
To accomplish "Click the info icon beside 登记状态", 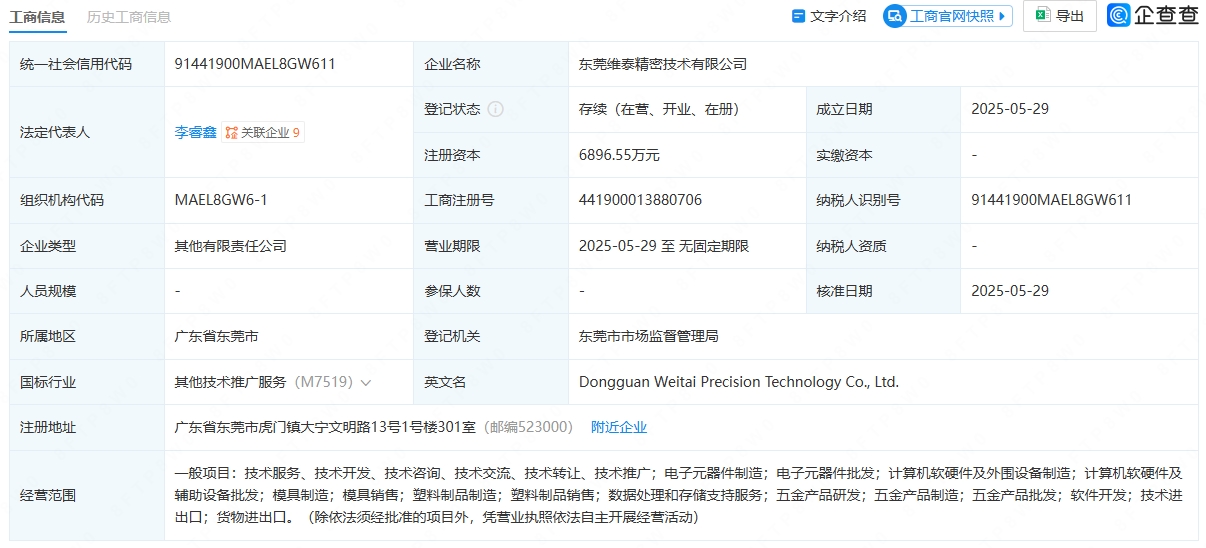I will (x=495, y=109).
